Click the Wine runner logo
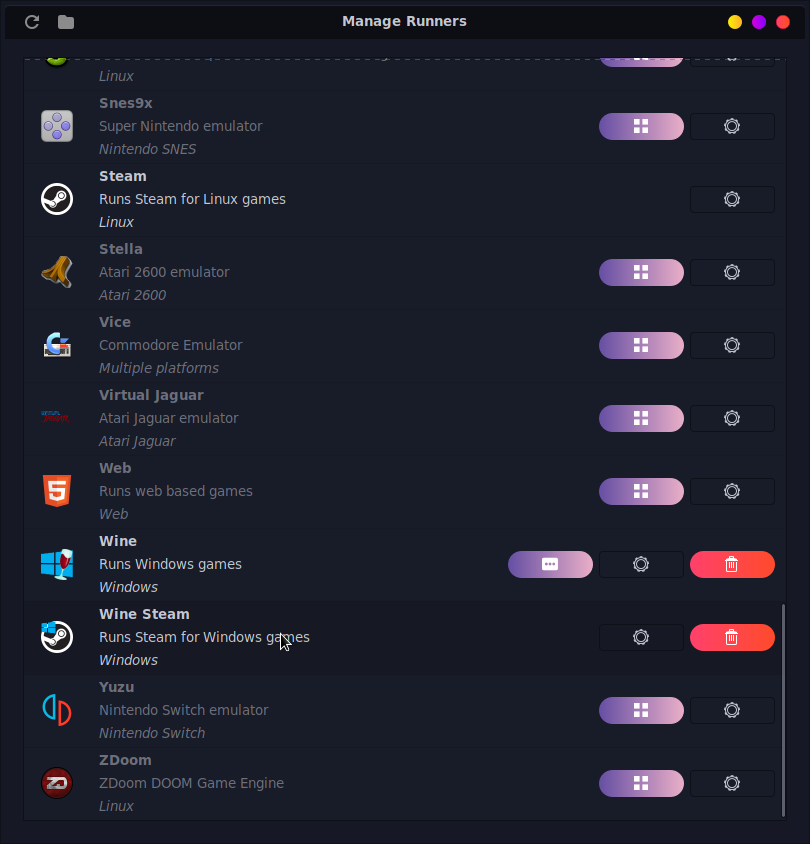The image size is (810, 844). pos(57,564)
